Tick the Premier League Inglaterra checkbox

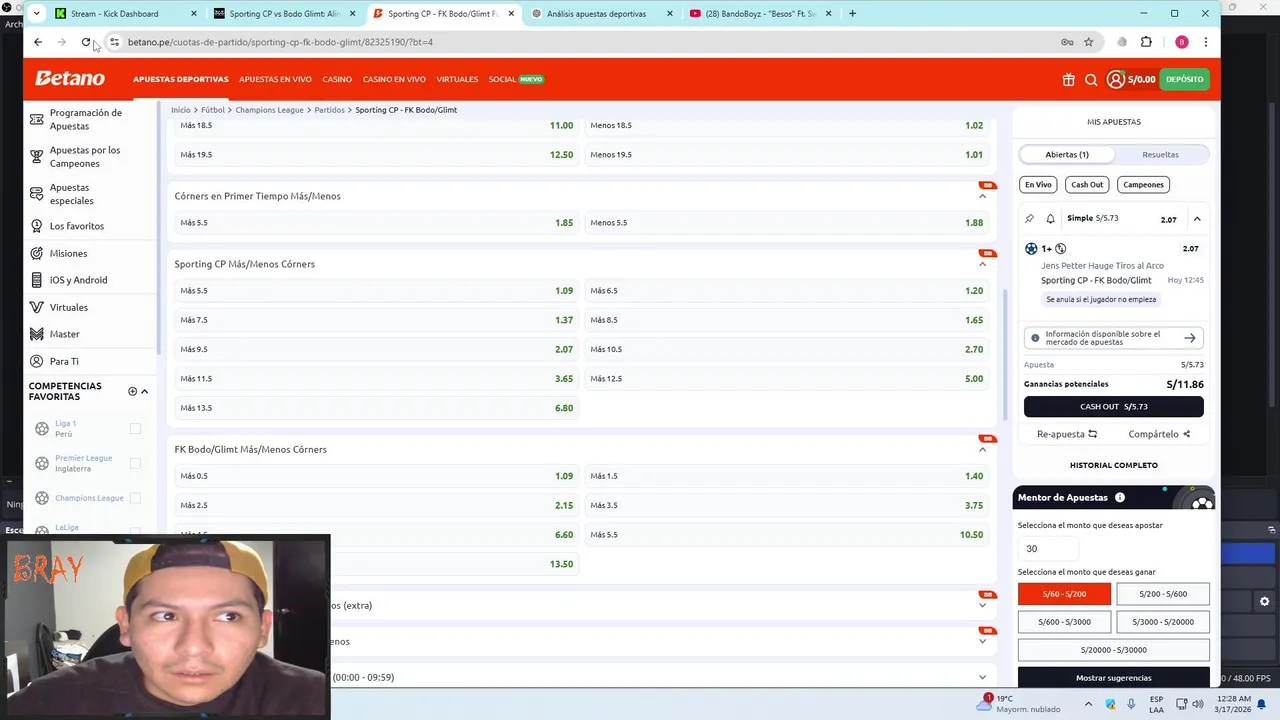[135, 463]
